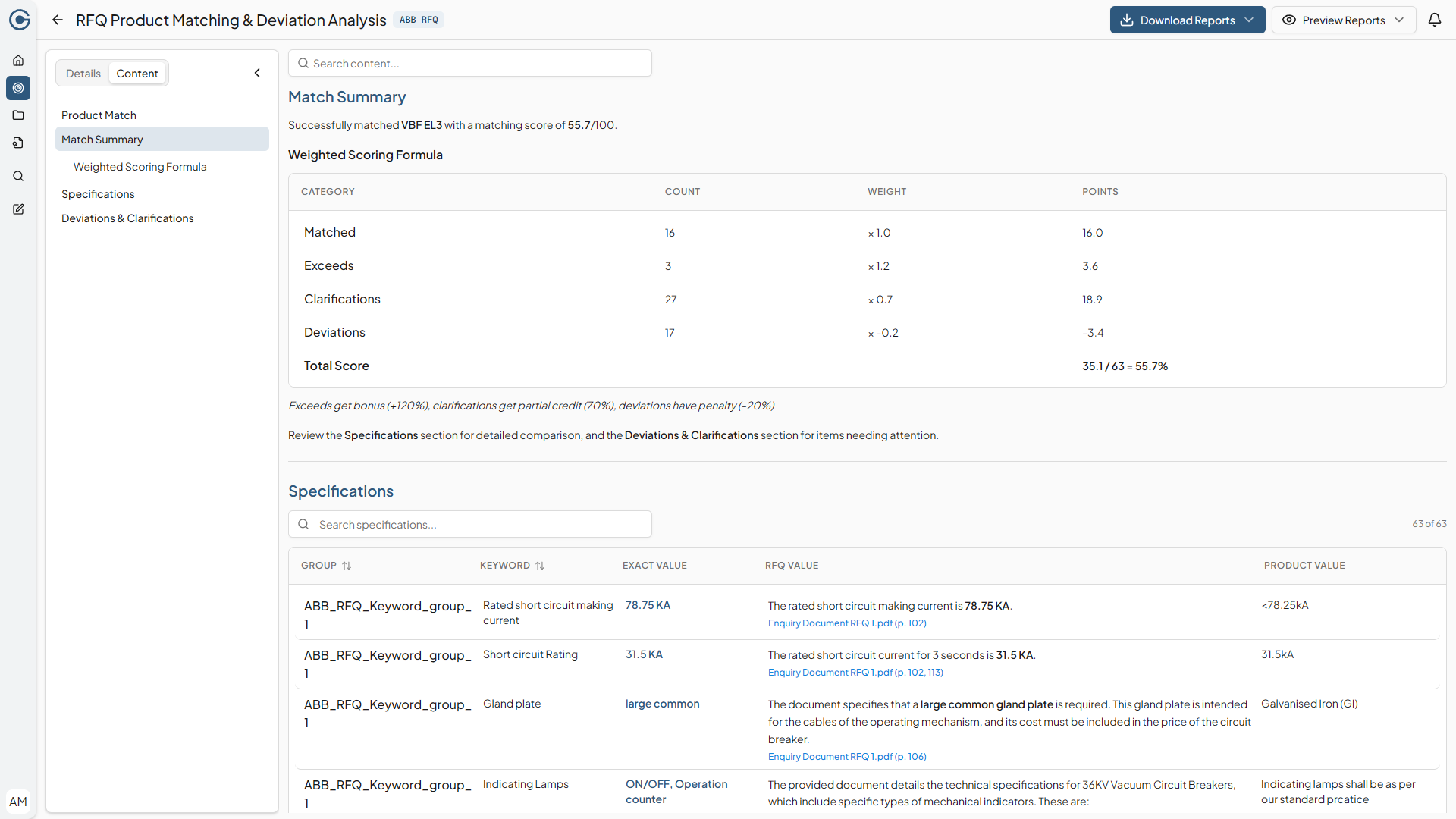1456x819 pixels.
Task: Open the Download Reports dropdown
Action: coord(1187,20)
